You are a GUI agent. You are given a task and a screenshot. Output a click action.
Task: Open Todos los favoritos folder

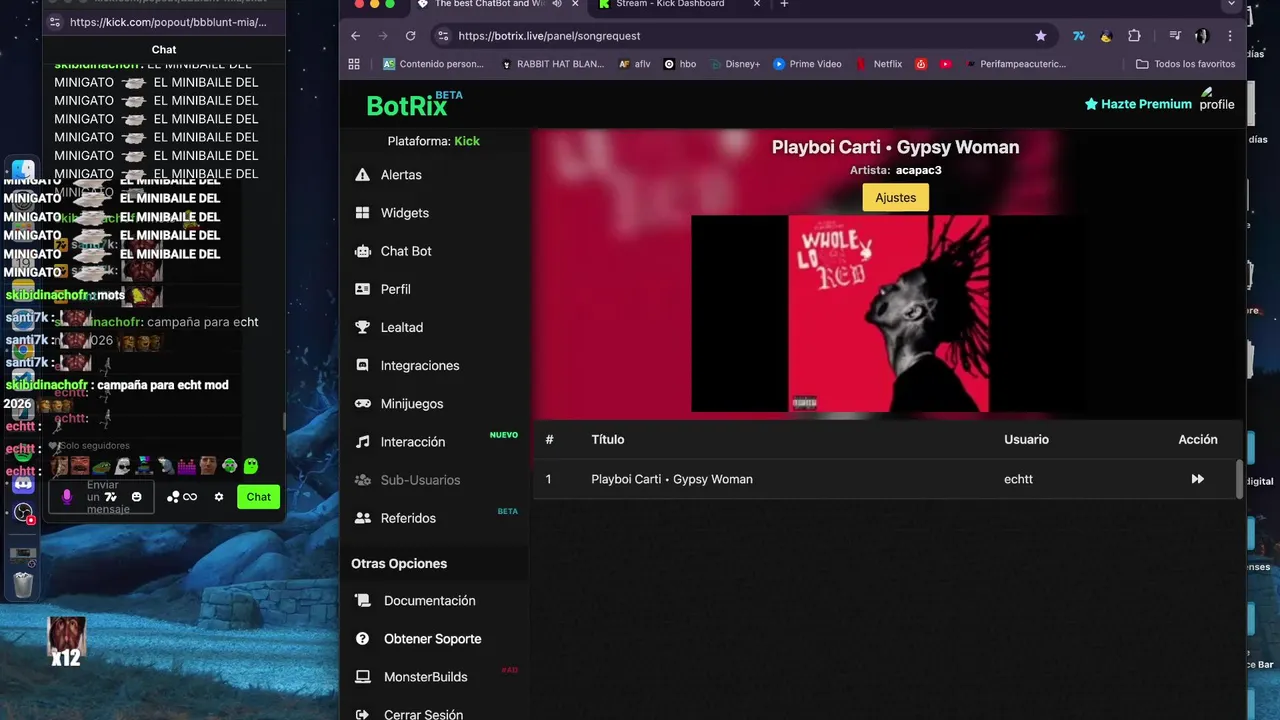click(x=1186, y=64)
